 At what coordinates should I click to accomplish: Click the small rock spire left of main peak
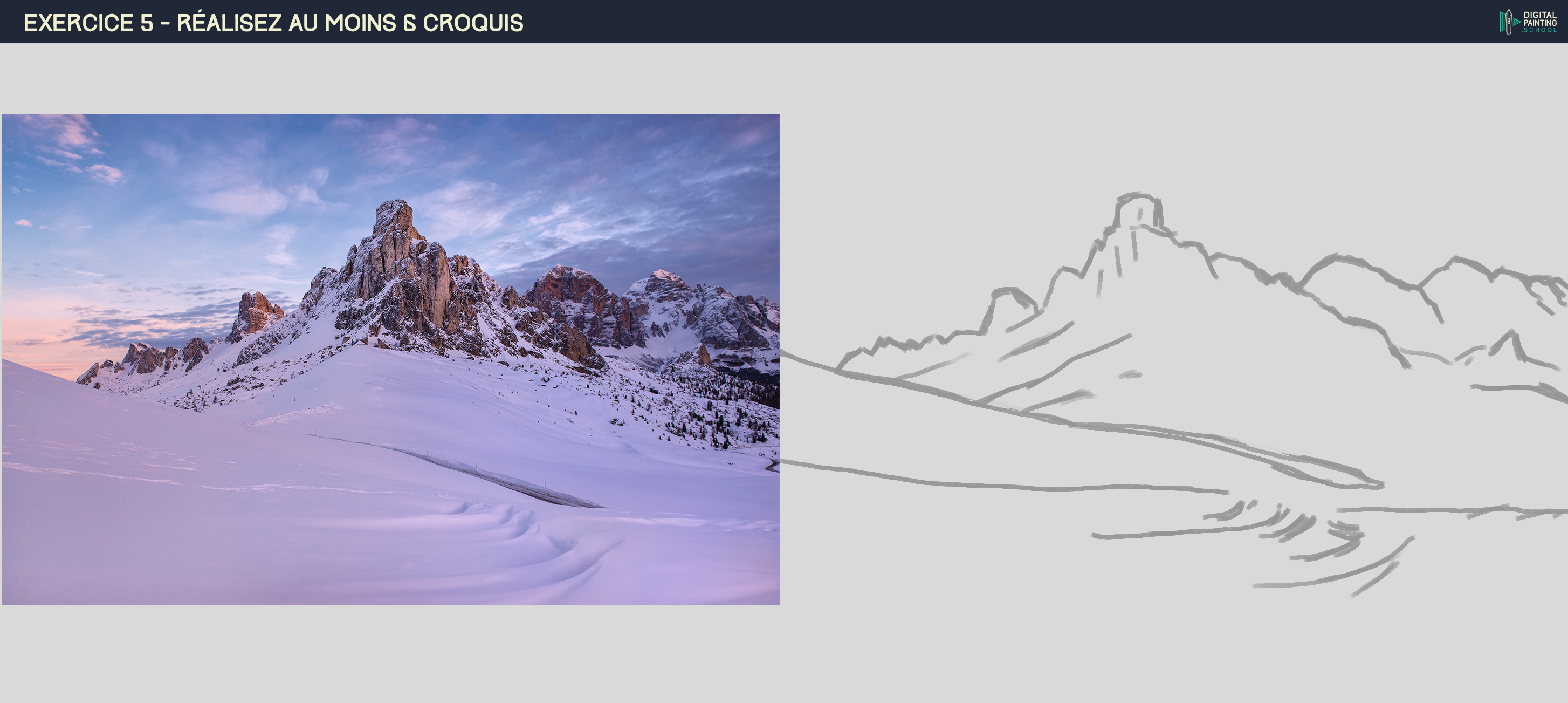[255, 313]
